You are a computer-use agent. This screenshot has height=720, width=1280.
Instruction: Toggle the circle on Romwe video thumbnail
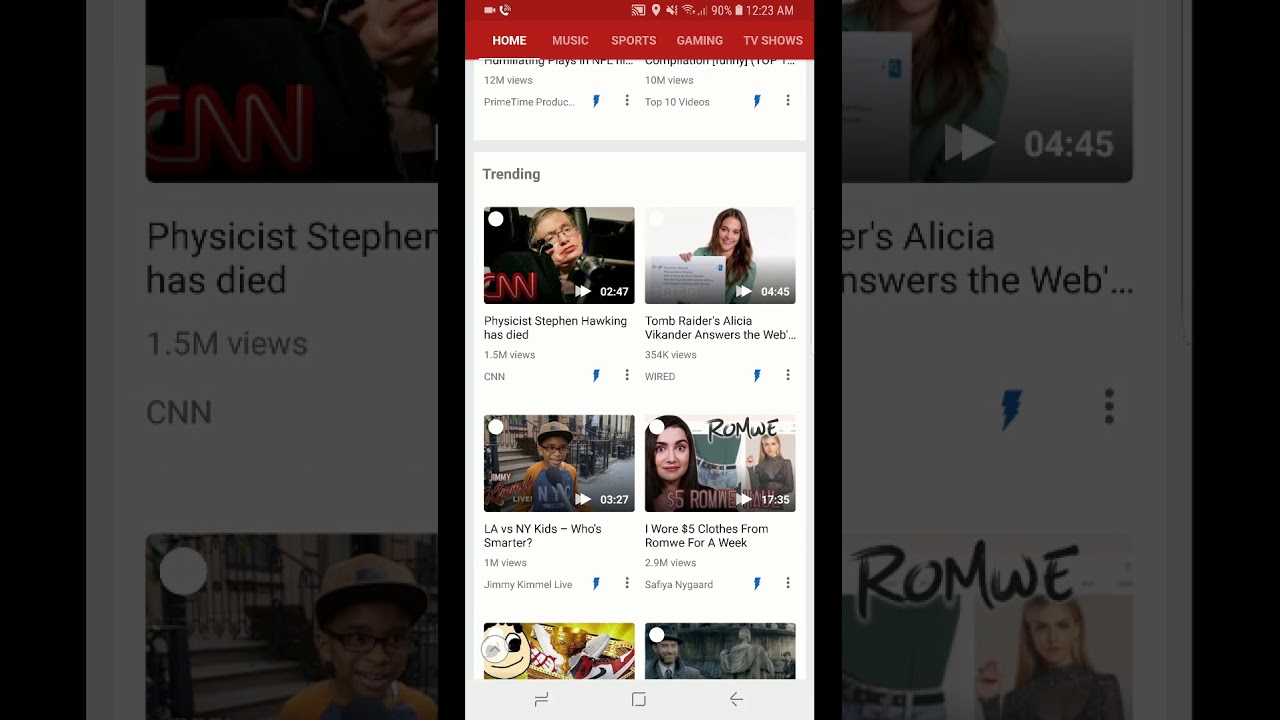pyautogui.click(x=657, y=427)
